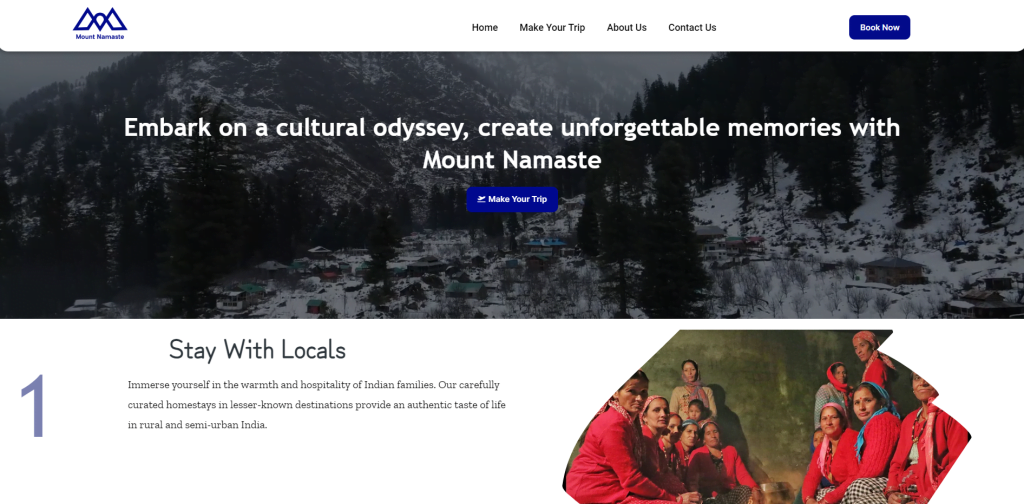1024x504 pixels.
Task: Click the 'Embark on a cultural odyssey' headline line
Action: click(x=512, y=127)
